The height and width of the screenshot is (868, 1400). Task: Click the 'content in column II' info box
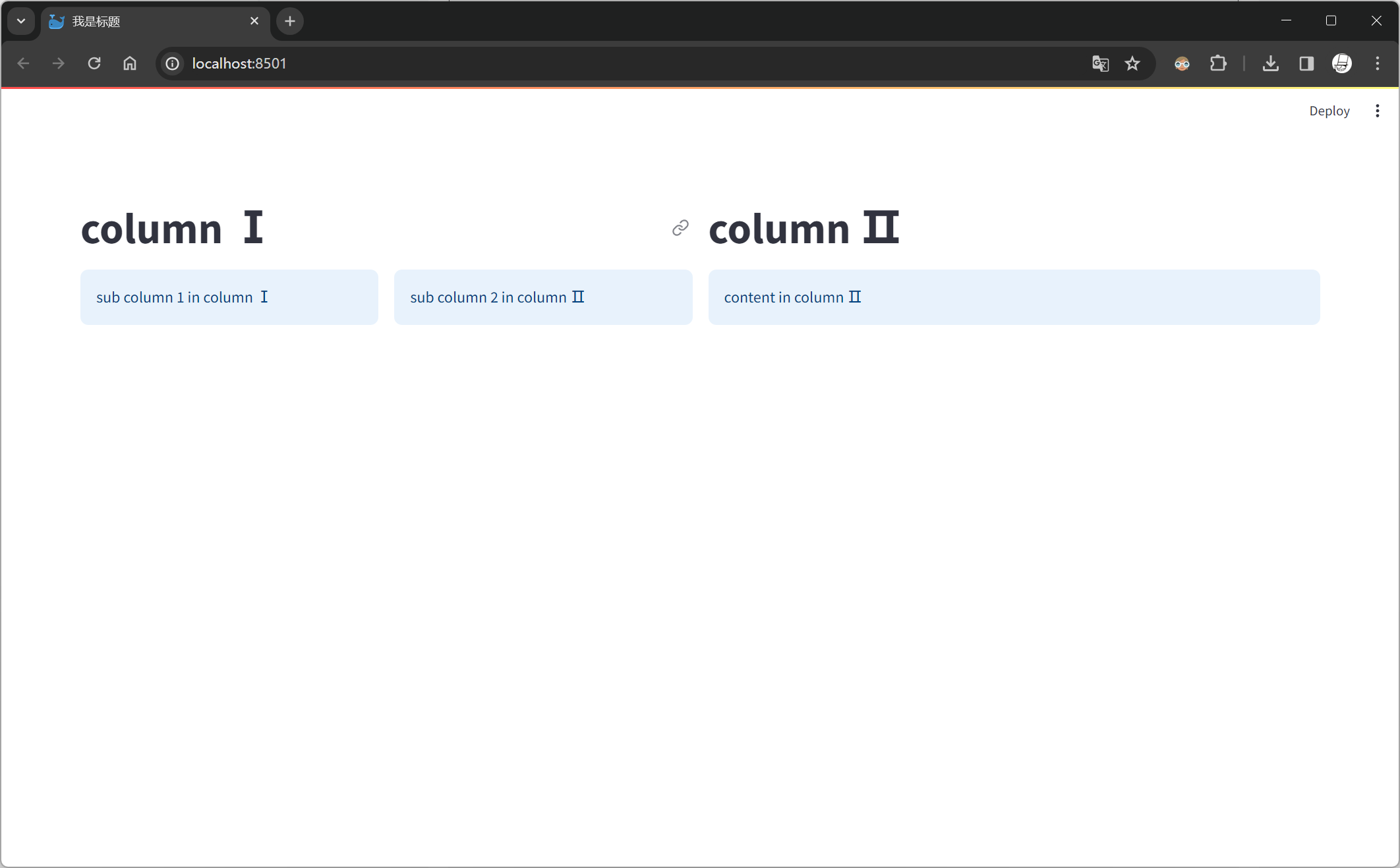tap(1014, 297)
